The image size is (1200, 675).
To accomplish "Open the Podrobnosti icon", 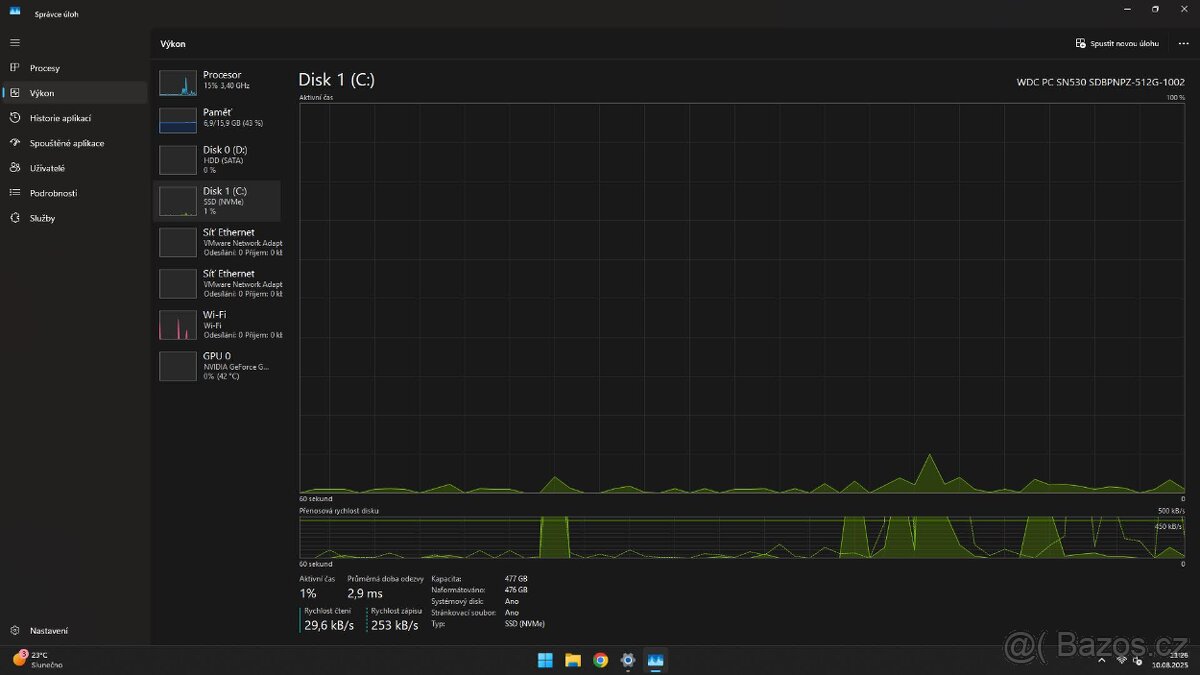I will click(15, 193).
